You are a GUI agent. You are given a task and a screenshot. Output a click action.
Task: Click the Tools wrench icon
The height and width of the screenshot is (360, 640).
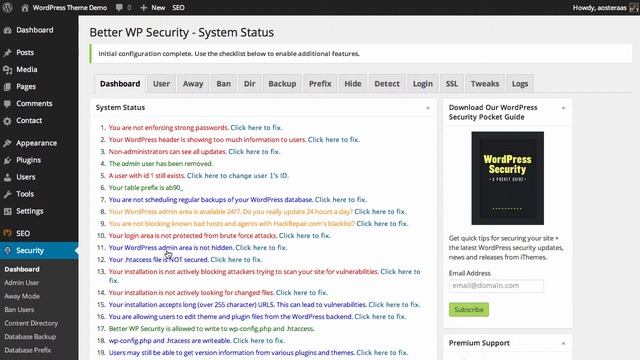click(7, 194)
